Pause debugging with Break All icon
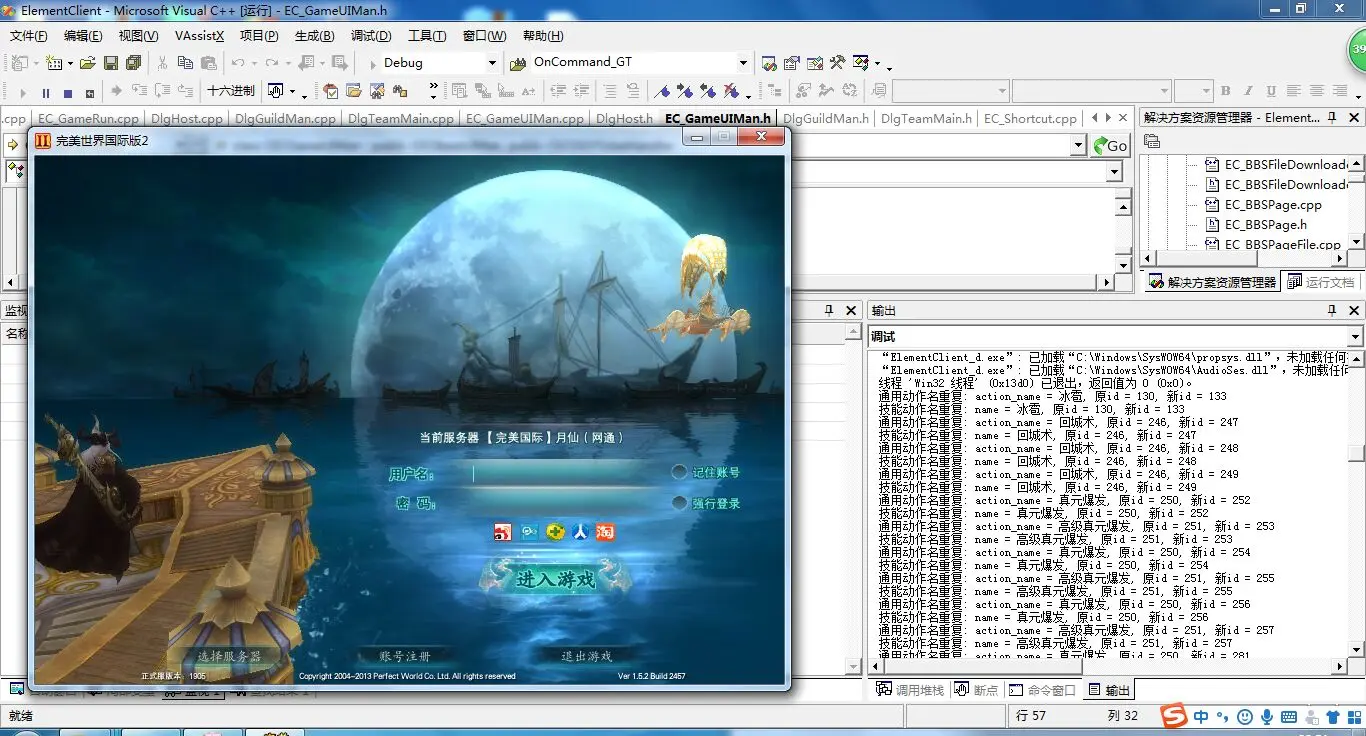 46,92
